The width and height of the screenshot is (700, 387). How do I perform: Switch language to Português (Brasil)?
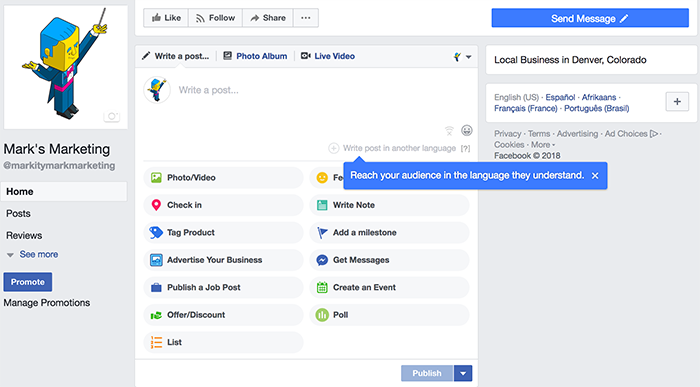(x=596, y=108)
